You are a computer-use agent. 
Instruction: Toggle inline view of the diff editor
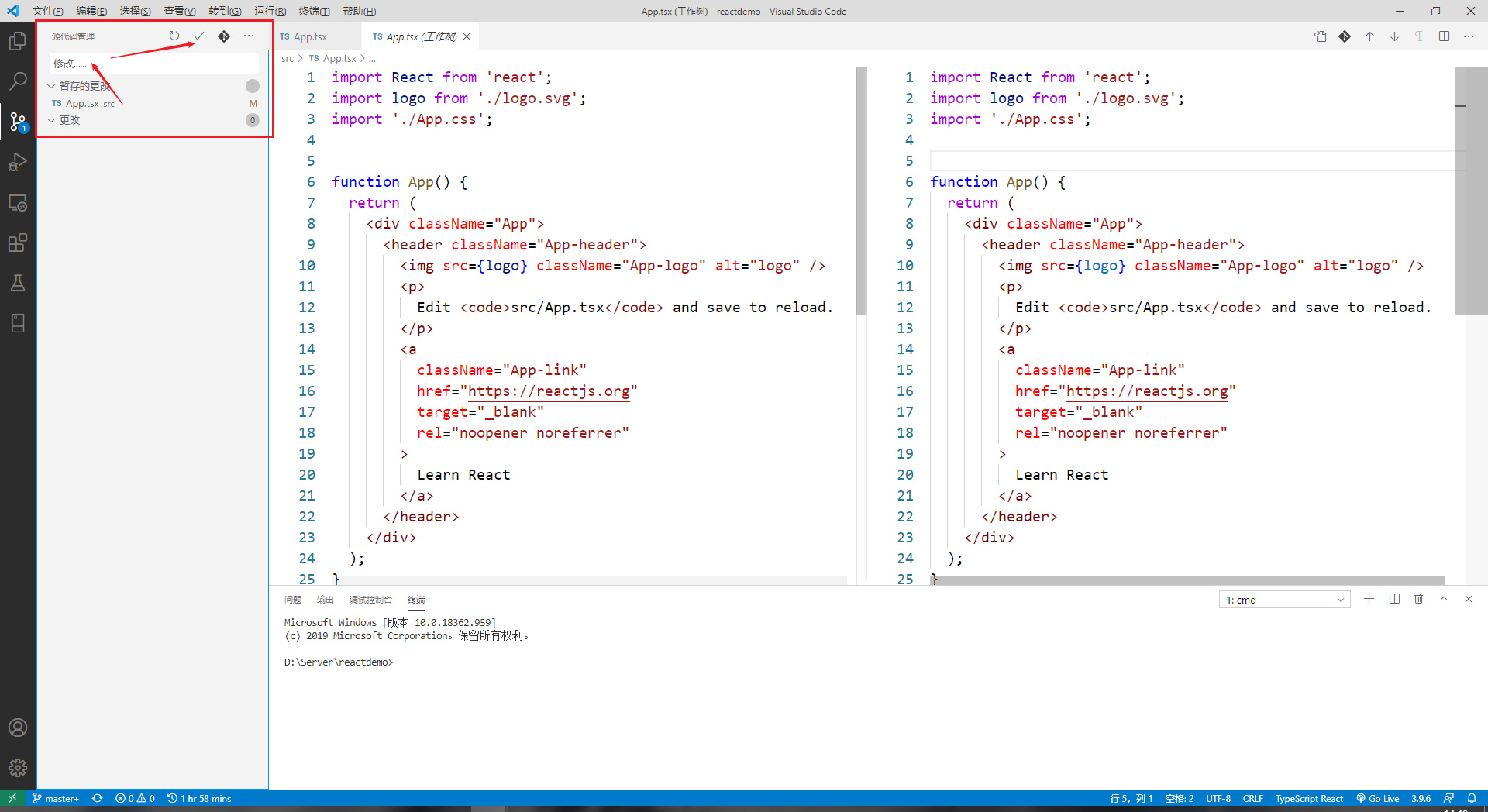[x=1444, y=36]
